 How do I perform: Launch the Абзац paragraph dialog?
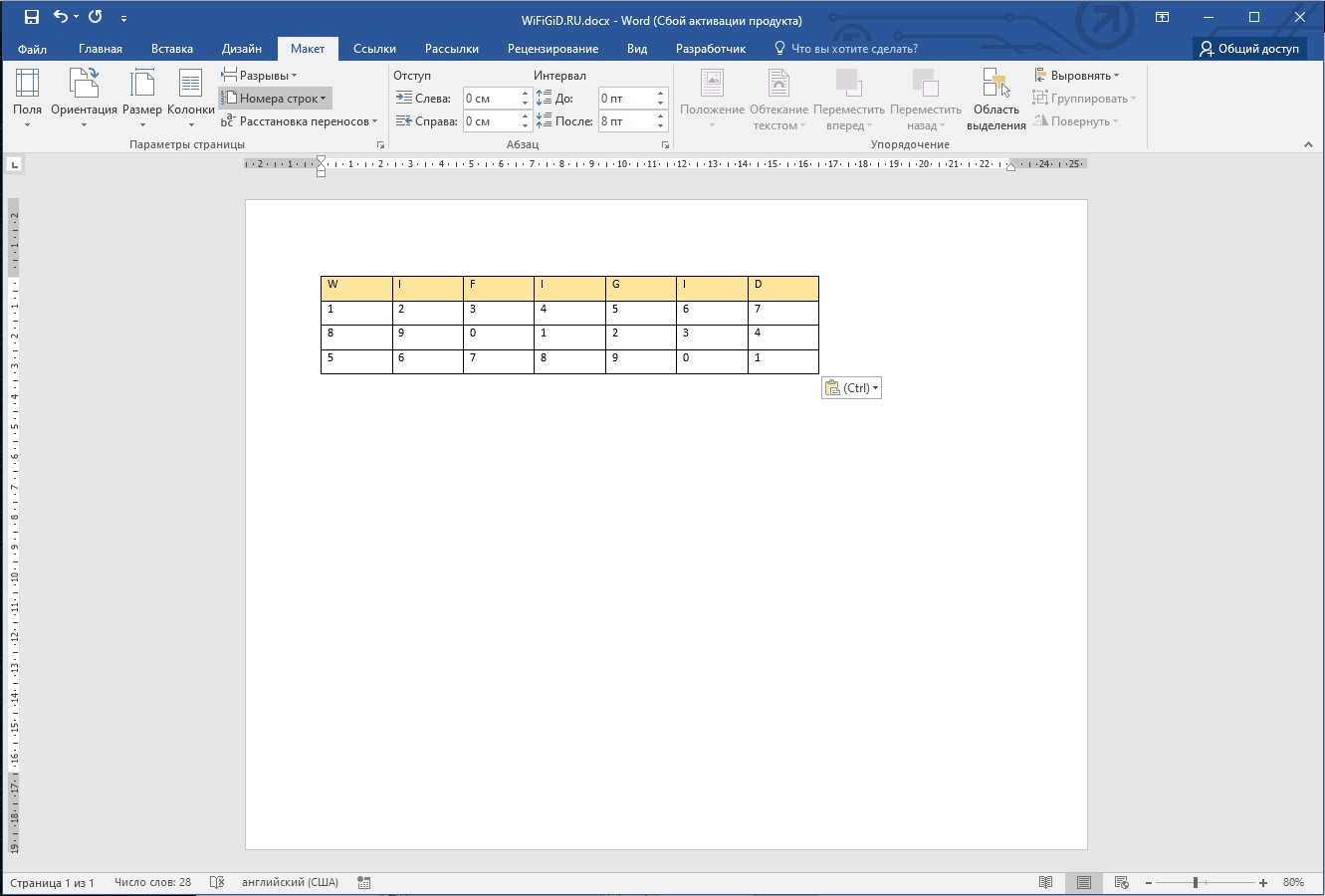coord(665,145)
